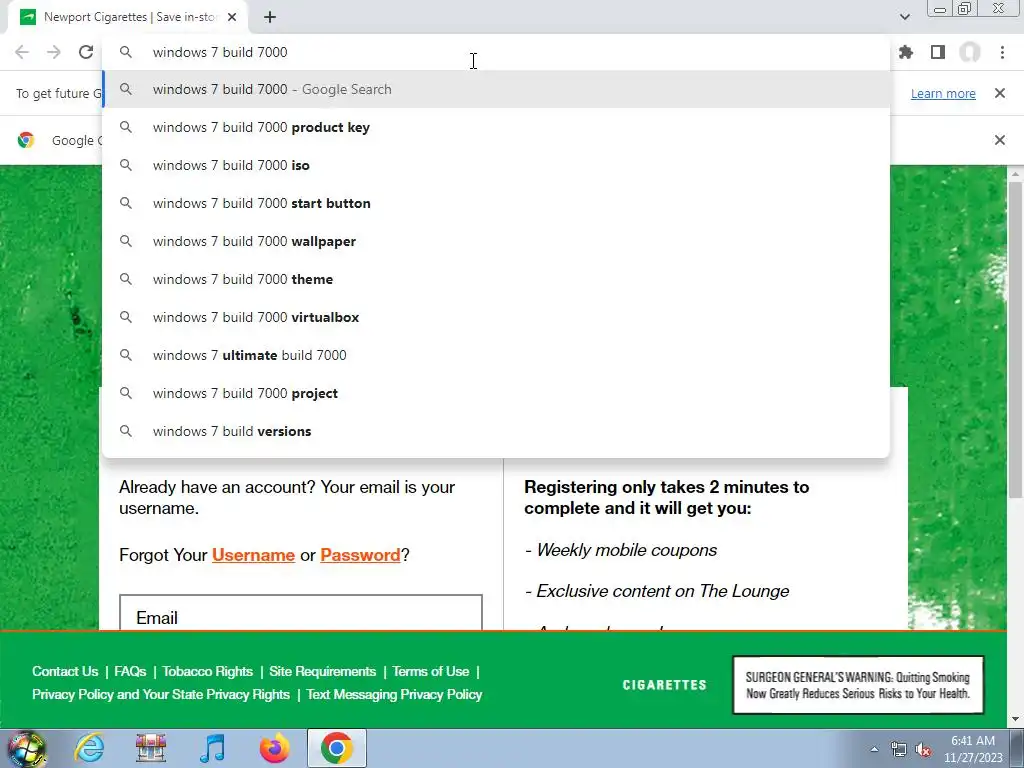Click the Username recovery link

[x=253, y=555]
